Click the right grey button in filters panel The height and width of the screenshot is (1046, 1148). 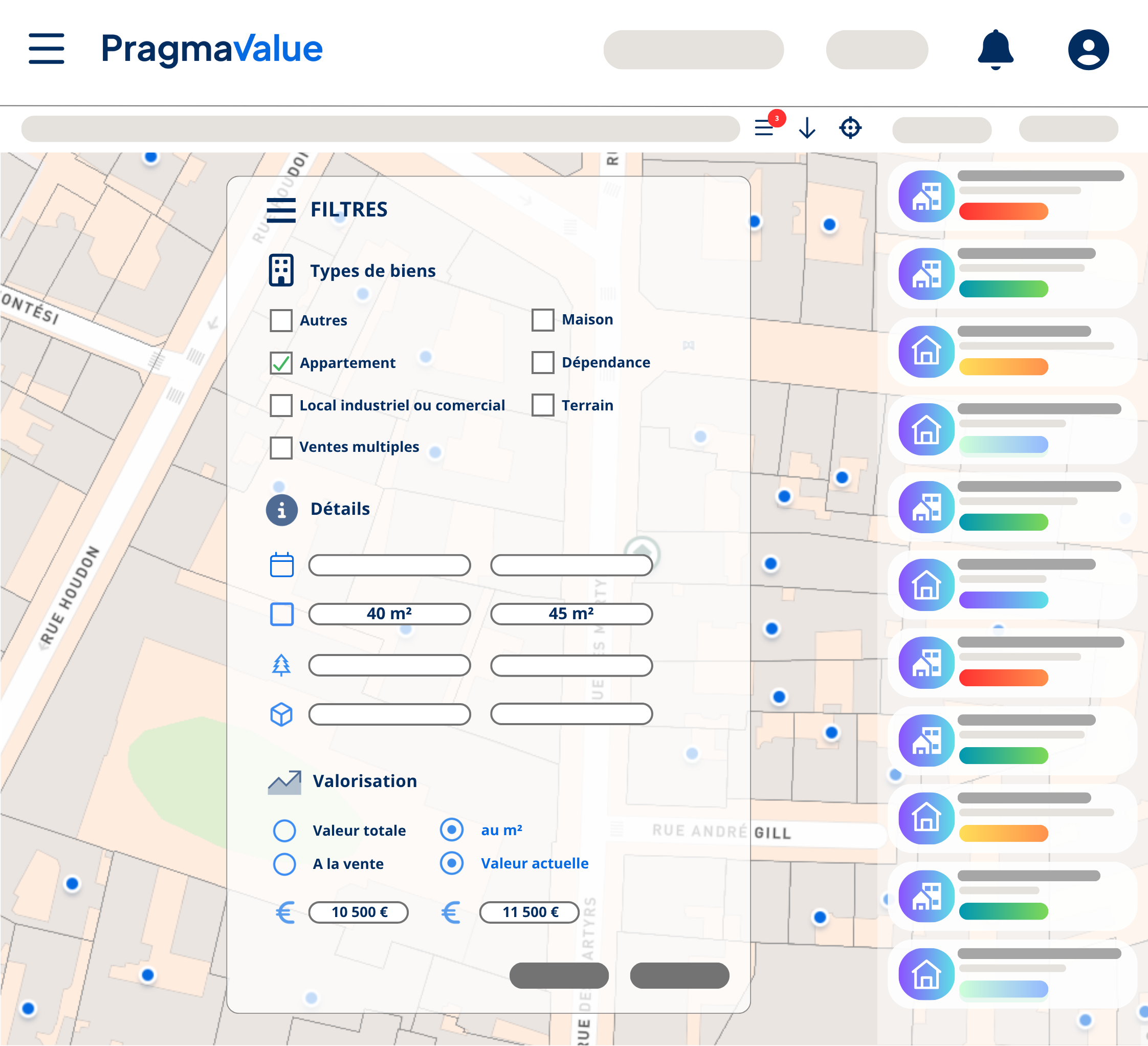pos(679,975)
